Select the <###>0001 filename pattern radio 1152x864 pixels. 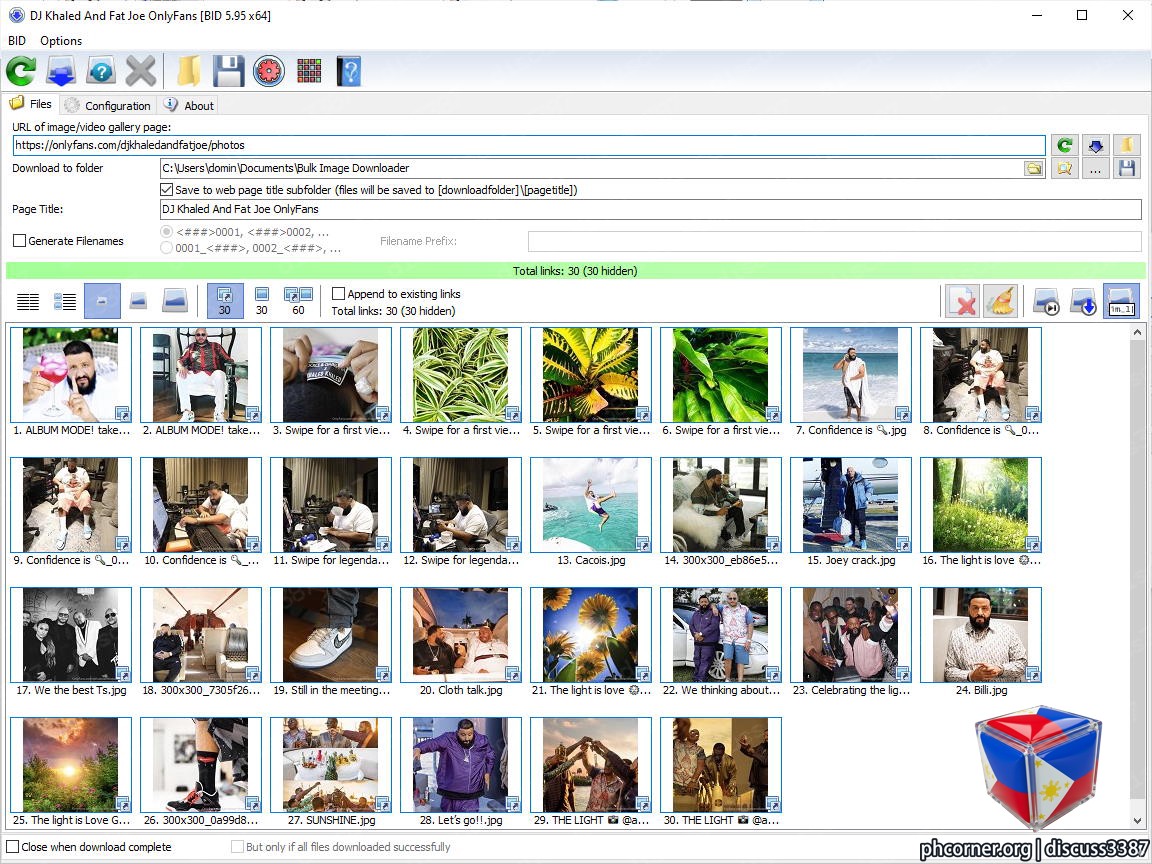coord(167,231)
